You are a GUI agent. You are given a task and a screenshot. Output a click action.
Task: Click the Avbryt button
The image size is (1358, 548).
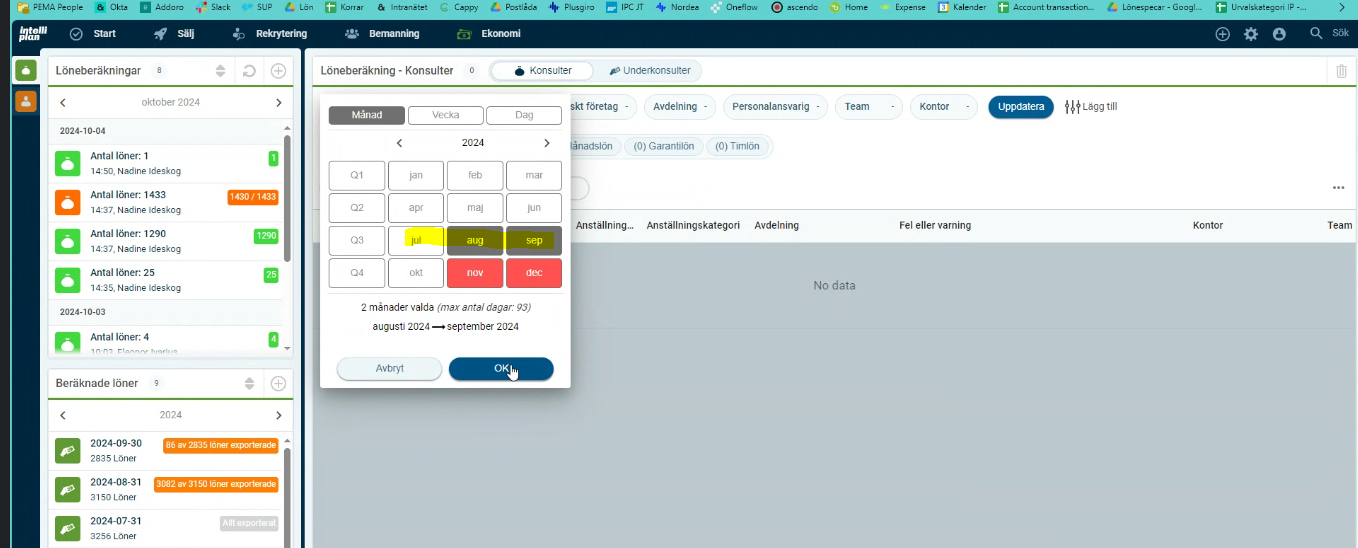pos(389,368)
